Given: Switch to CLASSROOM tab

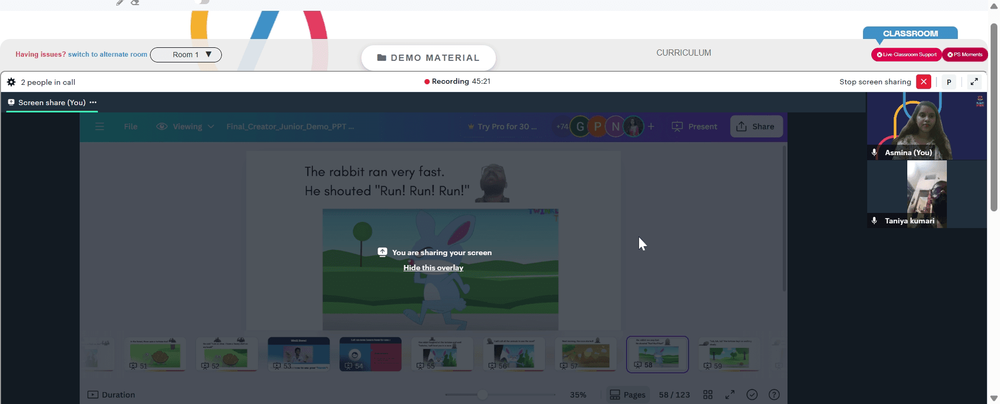Looking at the screenshot, I should pos(910,33).
